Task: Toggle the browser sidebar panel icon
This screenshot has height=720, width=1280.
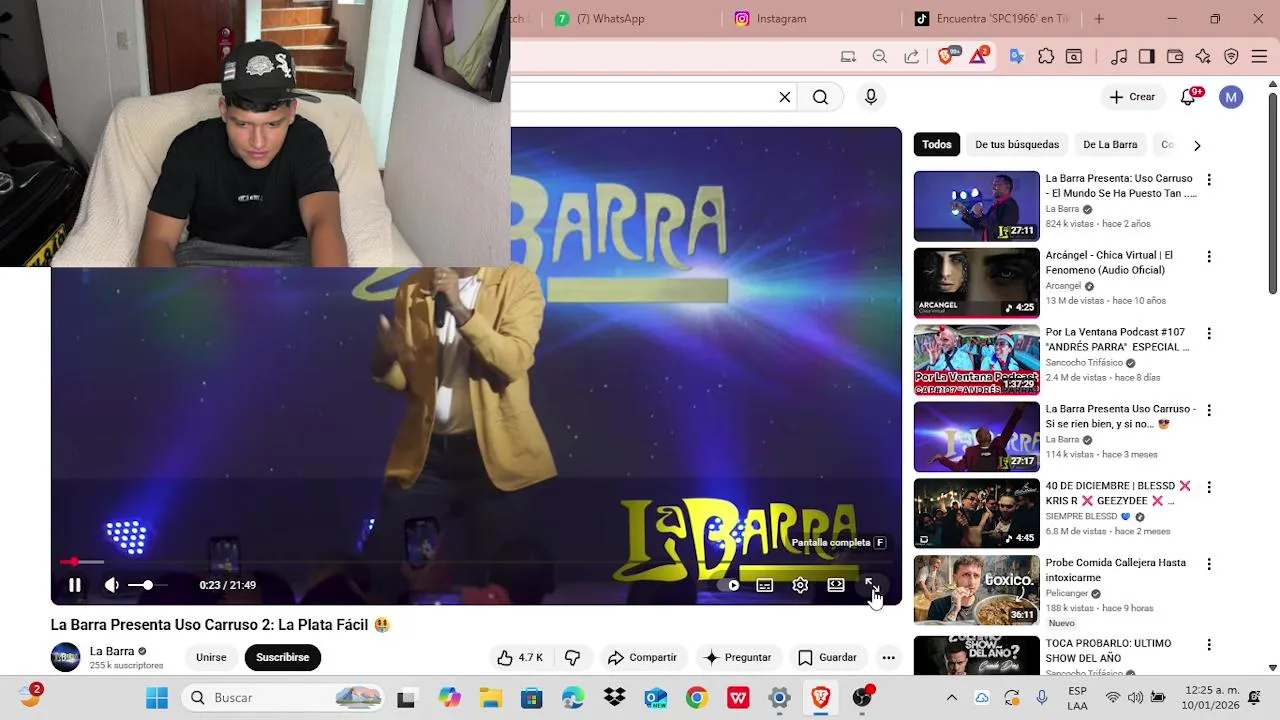Action: [1147, 57]
